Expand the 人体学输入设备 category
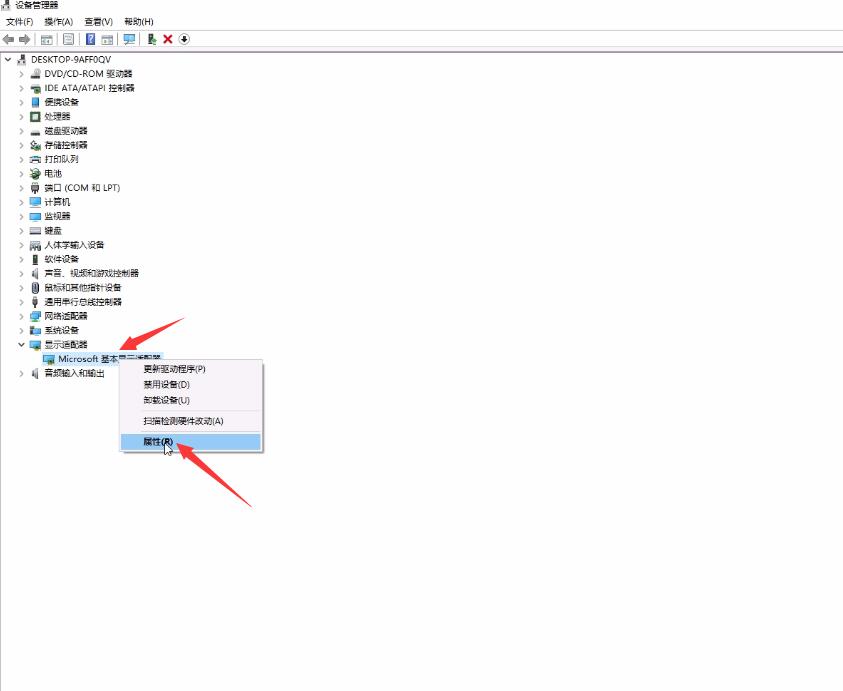The width and height of the screenshot is (843, 691). pyautogui.click(x=22, y=245)
